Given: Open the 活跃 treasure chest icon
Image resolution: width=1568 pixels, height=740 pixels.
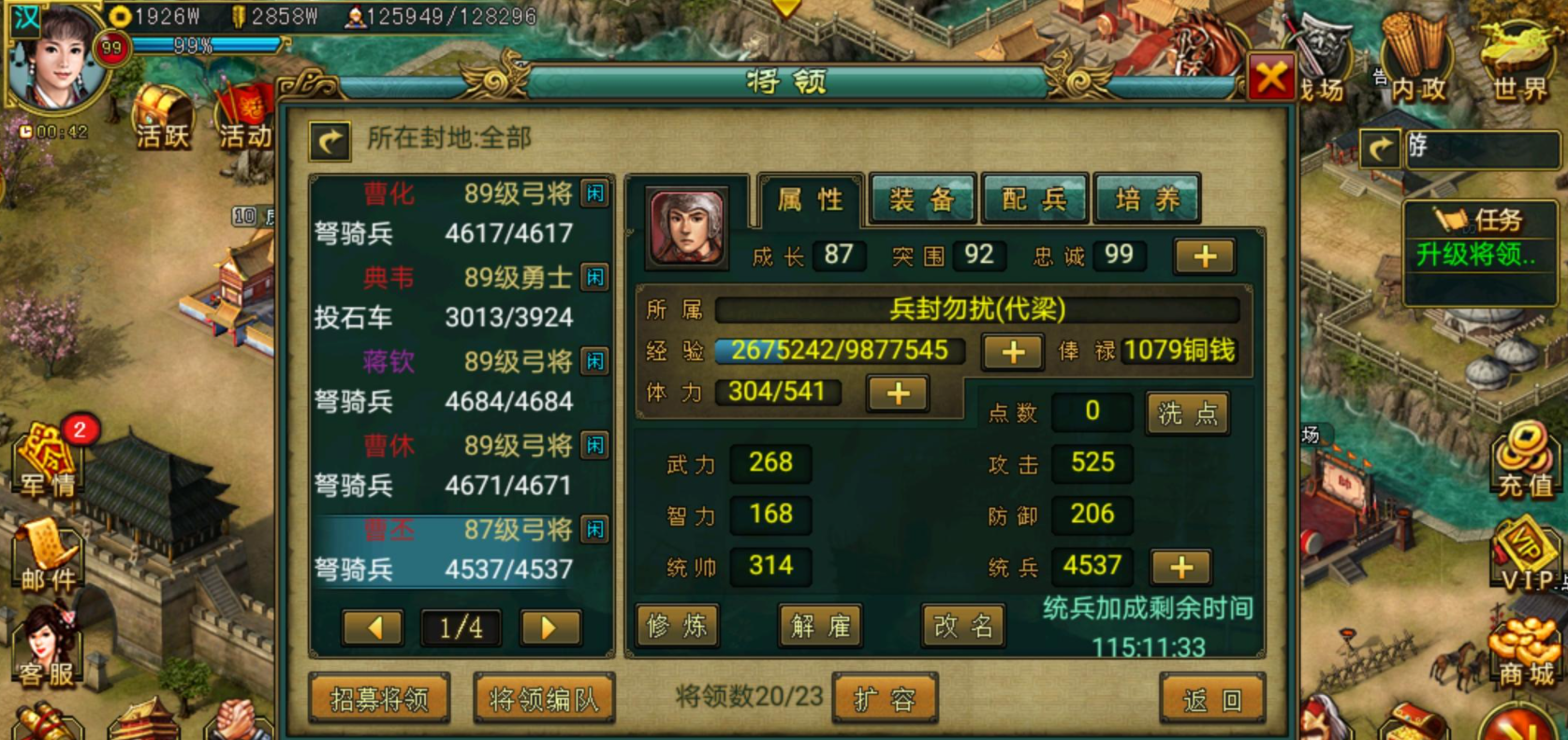Looking at the screenshot, I should [163, 117].
